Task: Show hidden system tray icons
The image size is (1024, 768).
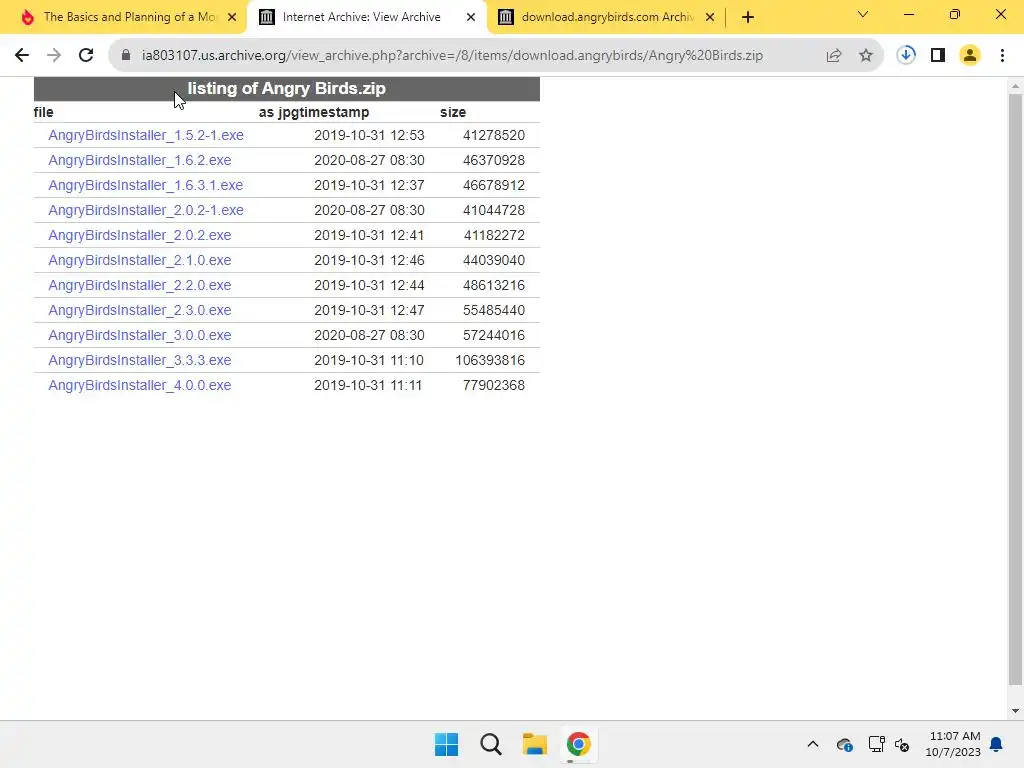Action: [x=813, y=744]
